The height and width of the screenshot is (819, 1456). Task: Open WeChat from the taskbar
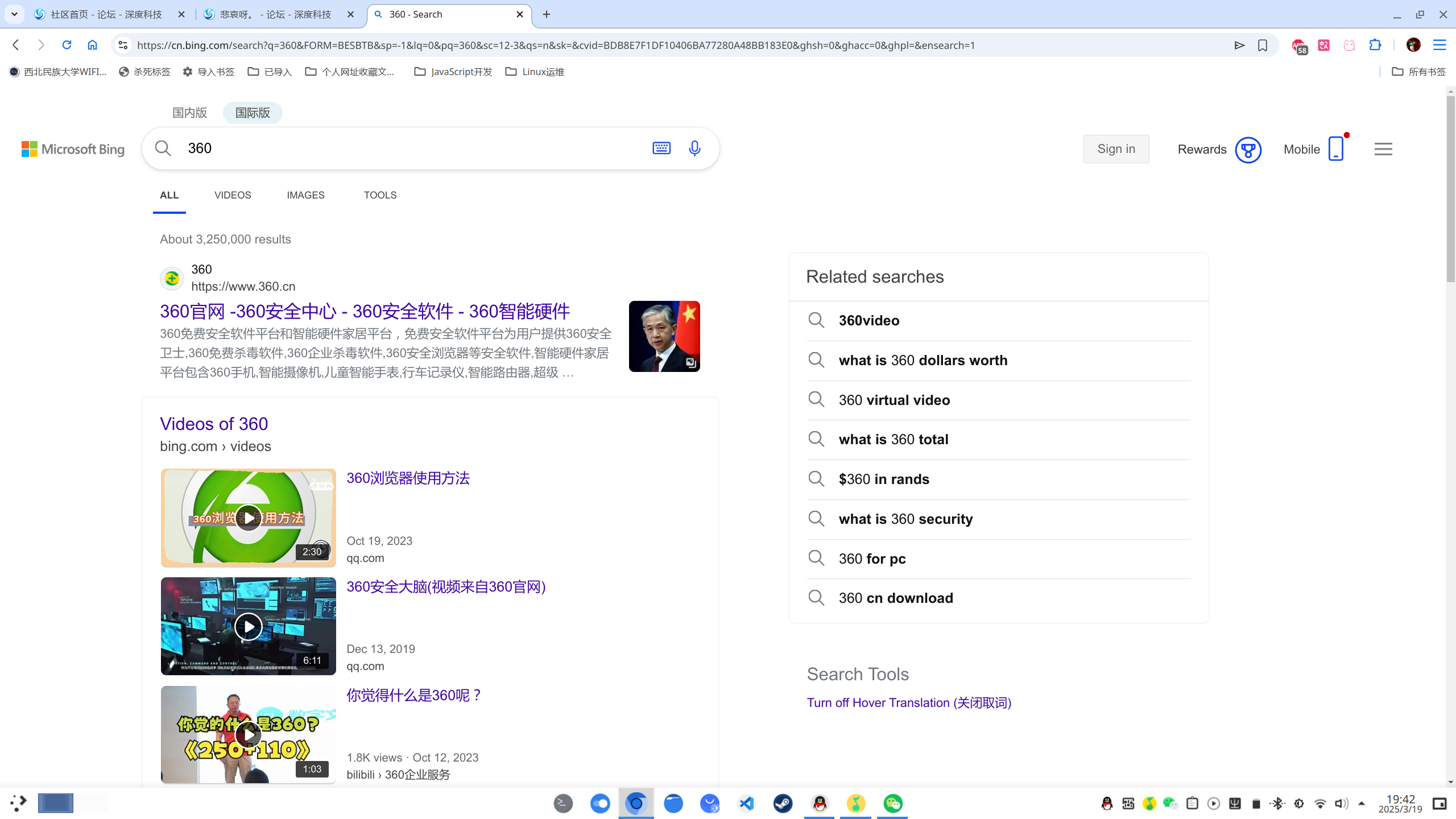[892, 803]
